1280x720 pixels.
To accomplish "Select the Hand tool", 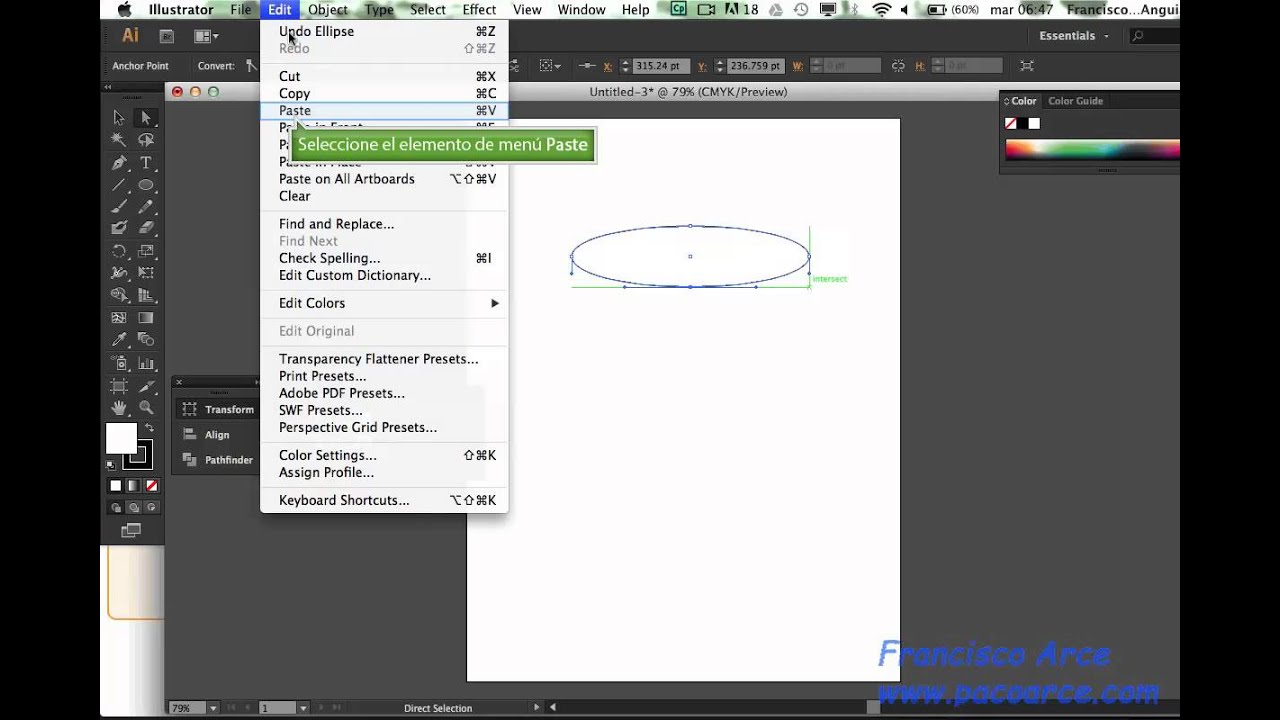I will click(119, 407).
